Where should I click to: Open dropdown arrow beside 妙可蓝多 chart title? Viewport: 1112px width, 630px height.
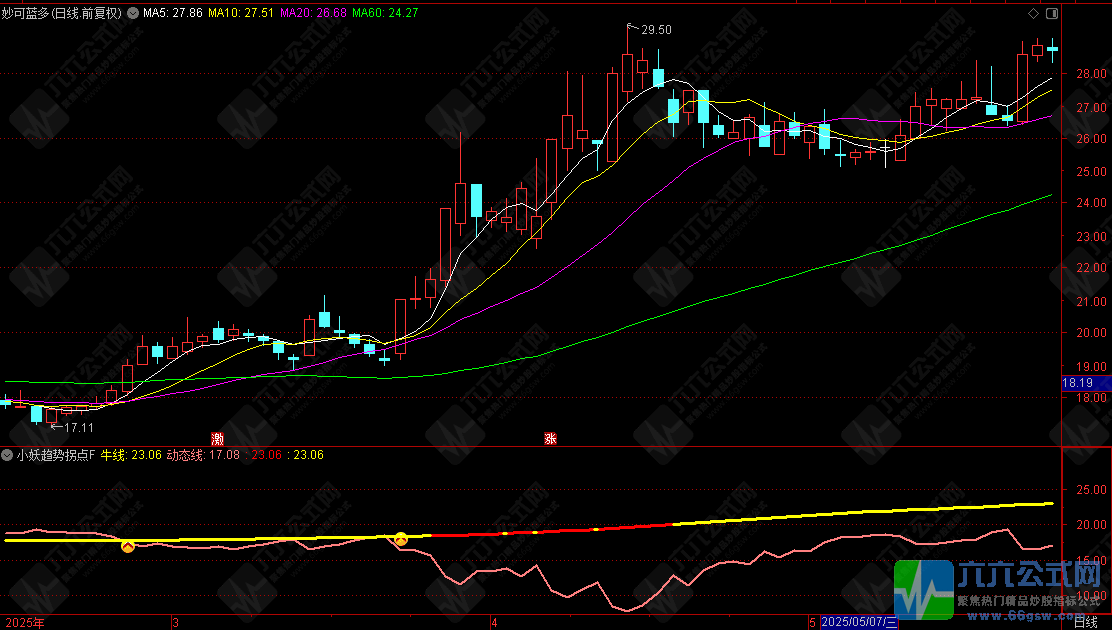[x=133, y=13]
